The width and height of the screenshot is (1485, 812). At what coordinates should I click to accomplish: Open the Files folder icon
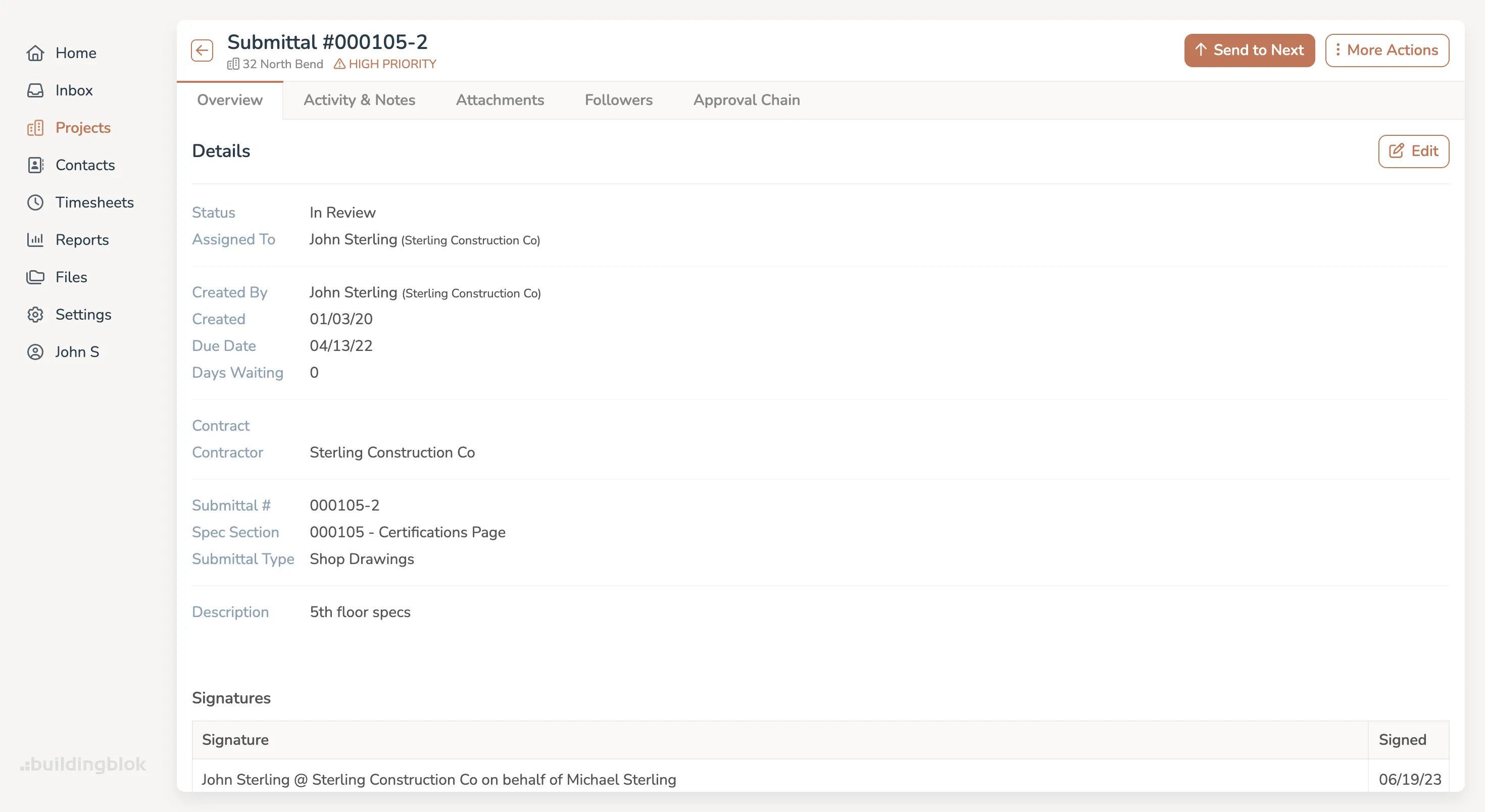point(35,277)
